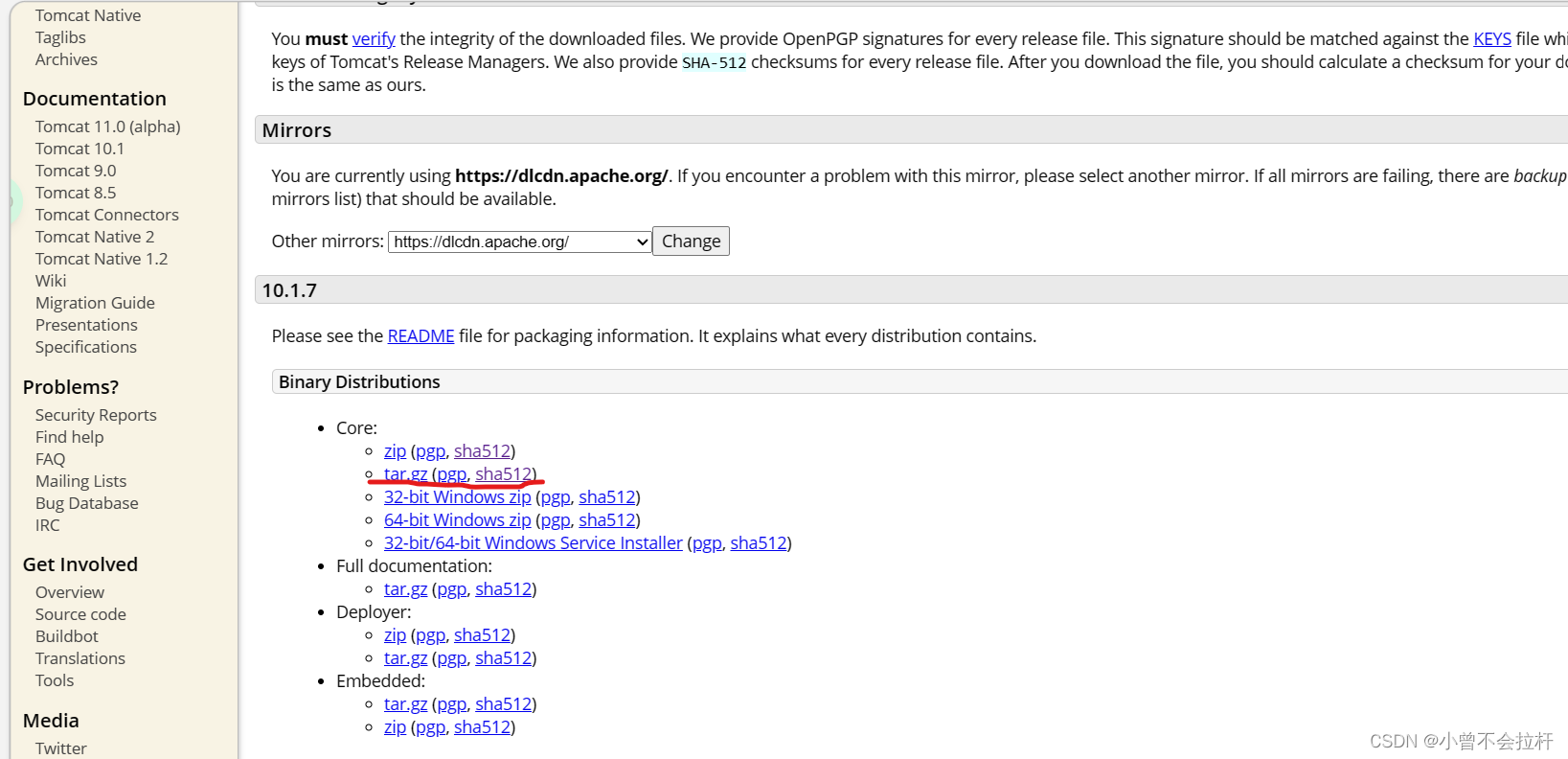Screen dimensions: 1568x759
Task: Go to Taglibs in sidebar
Action: [x=60, y=37]
